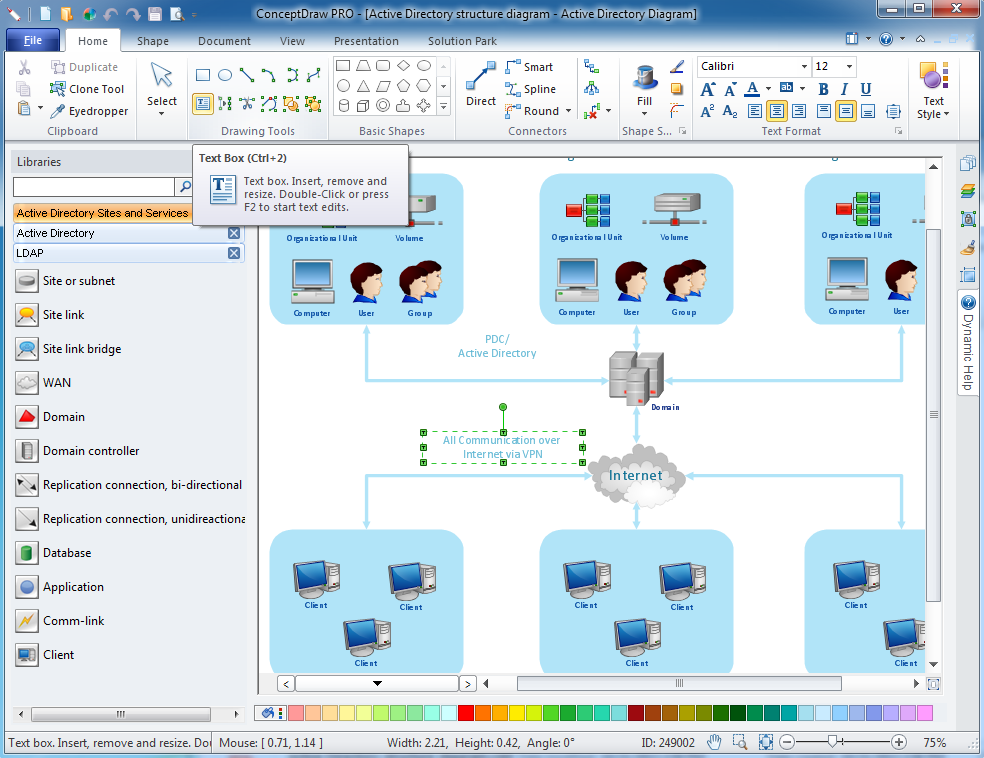The width and height of the screenshot is (984, 758).
Task: Toggle italic text formatting
Action: pos(844,89)
